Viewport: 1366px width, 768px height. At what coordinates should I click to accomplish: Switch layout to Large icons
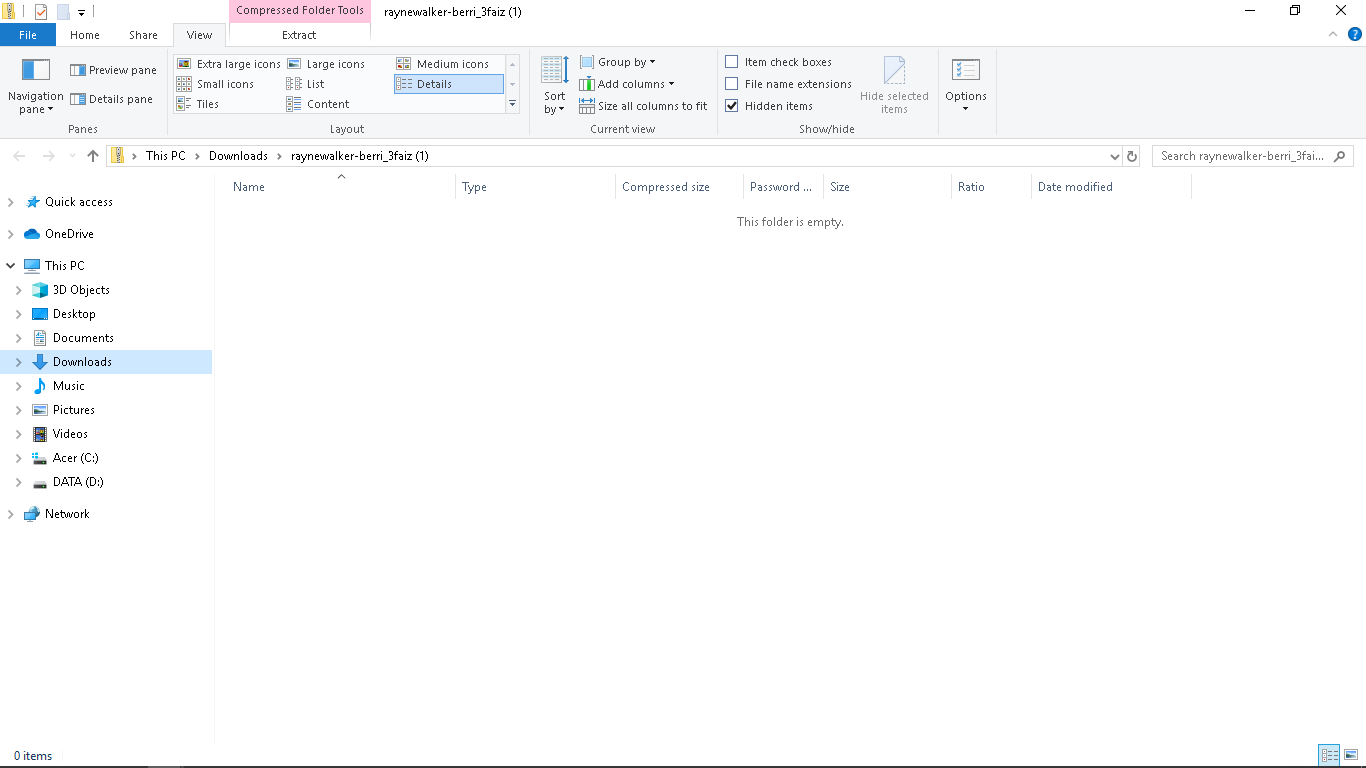[326, 64]
